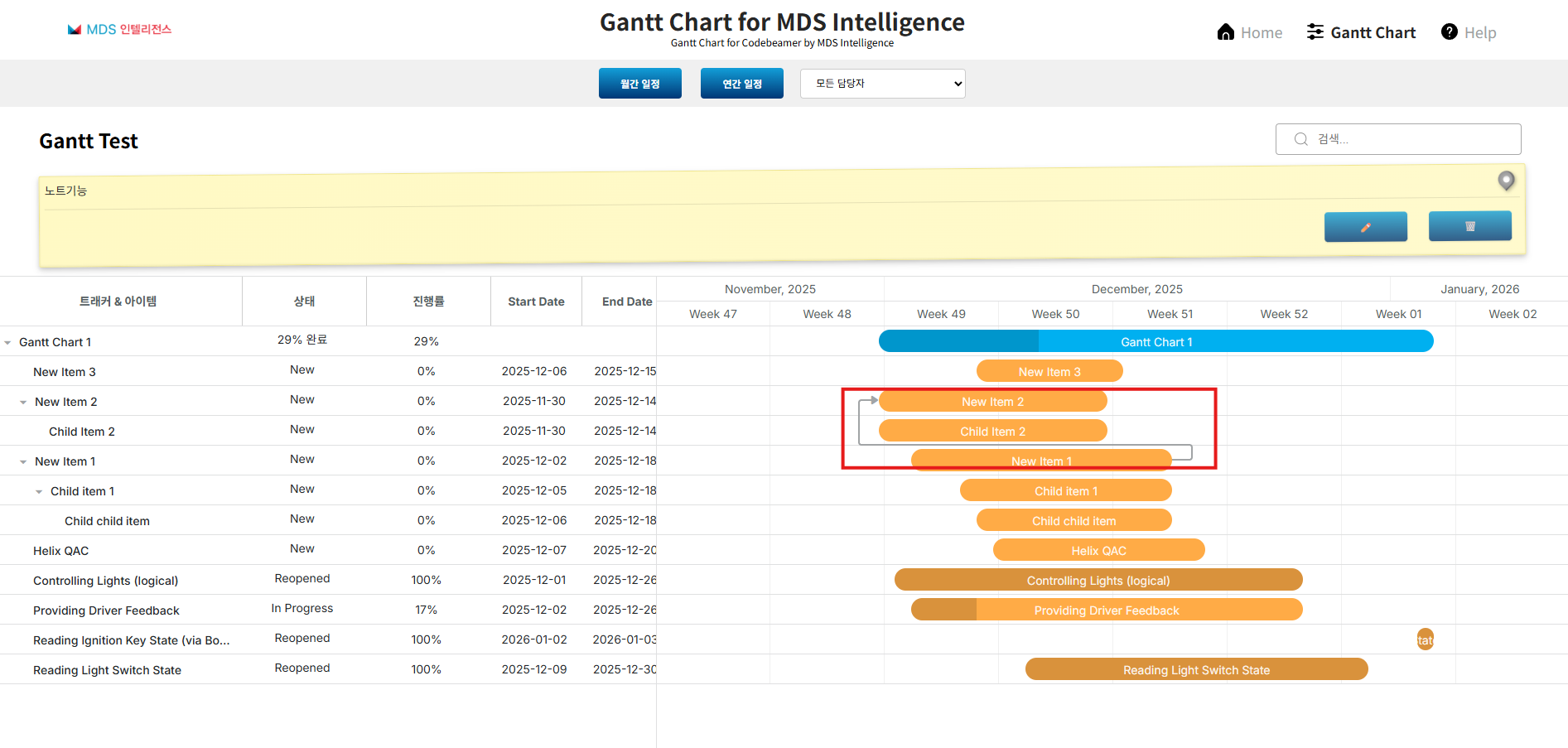Click the 연간 일정 button
1568x748 pixels.
click(x=741, y=83)
